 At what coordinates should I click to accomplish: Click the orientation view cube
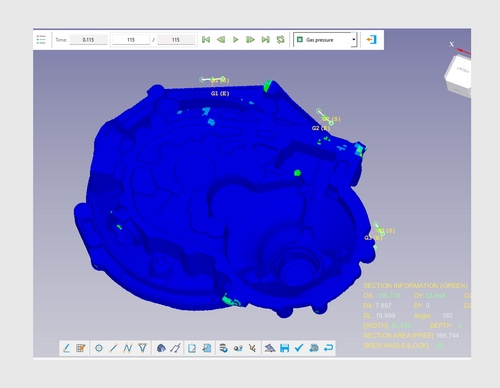coord(459,75)
